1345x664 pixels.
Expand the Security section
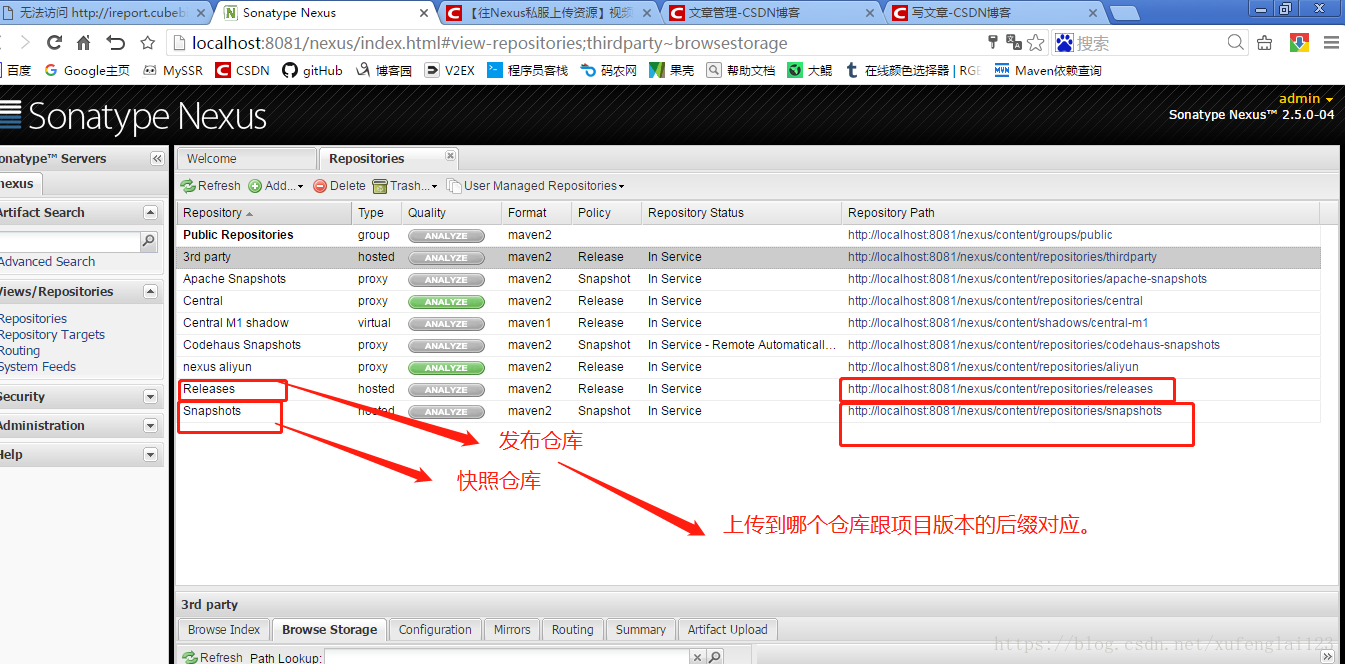point(150,397)
